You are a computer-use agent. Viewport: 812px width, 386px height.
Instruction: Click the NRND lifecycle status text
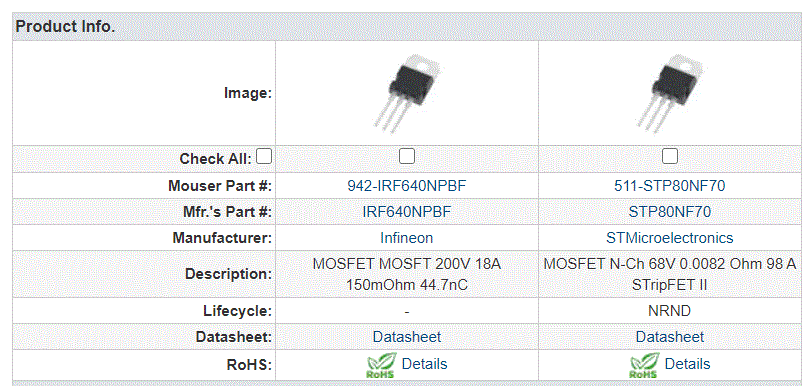click(x=670, y=311)
